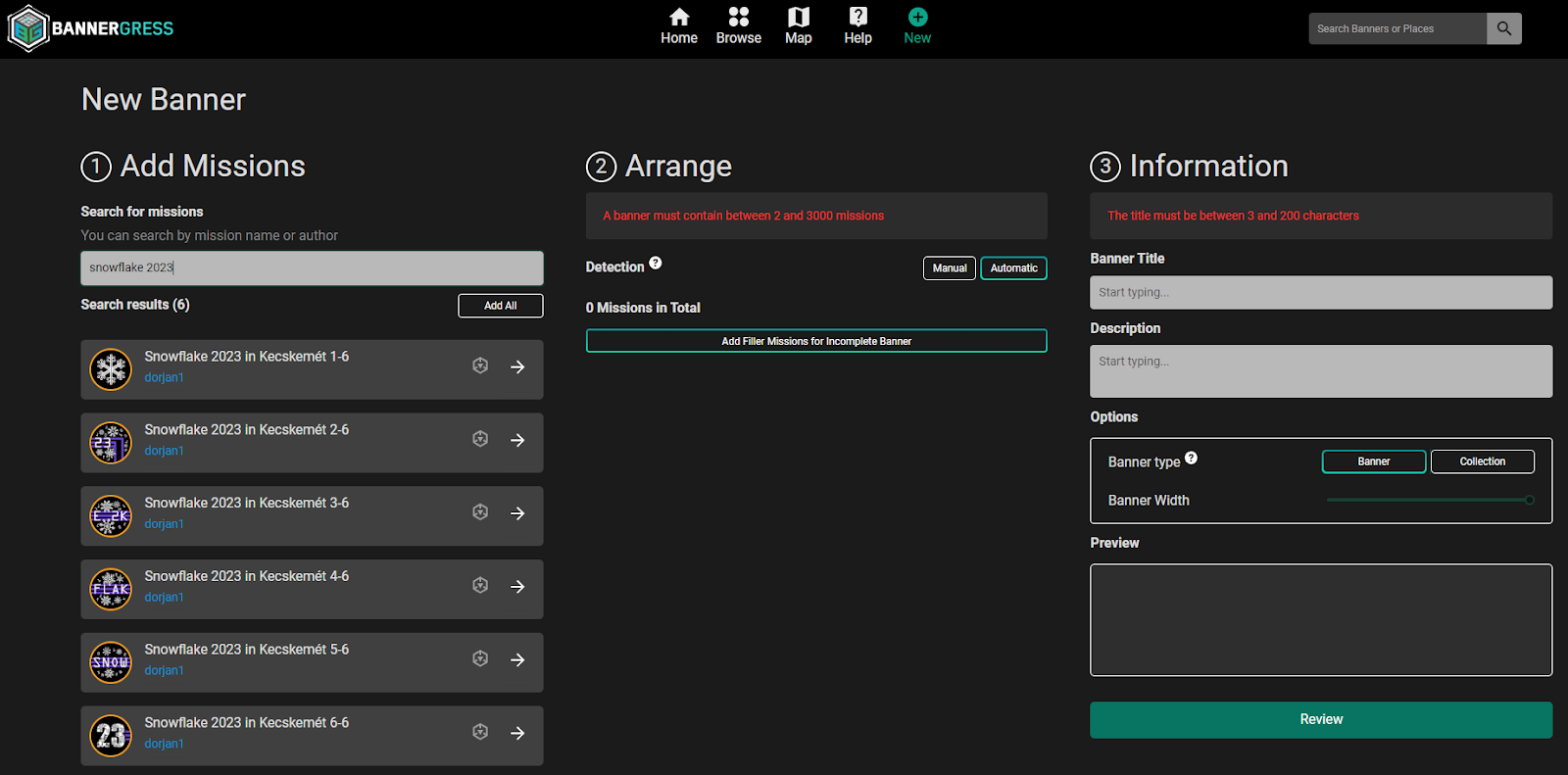Switch detection to Manual

click(949, 268)
